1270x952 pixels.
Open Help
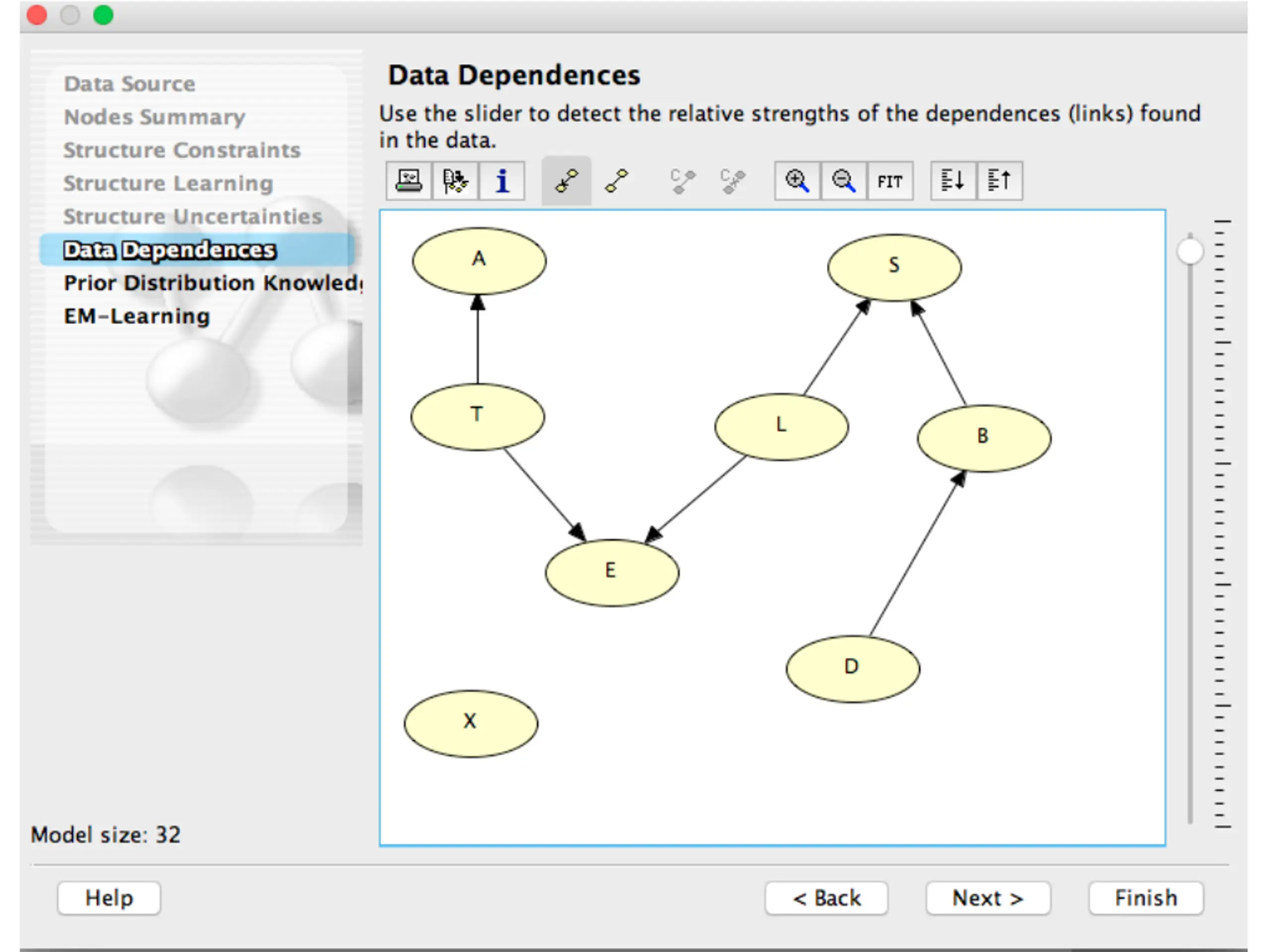109,898
